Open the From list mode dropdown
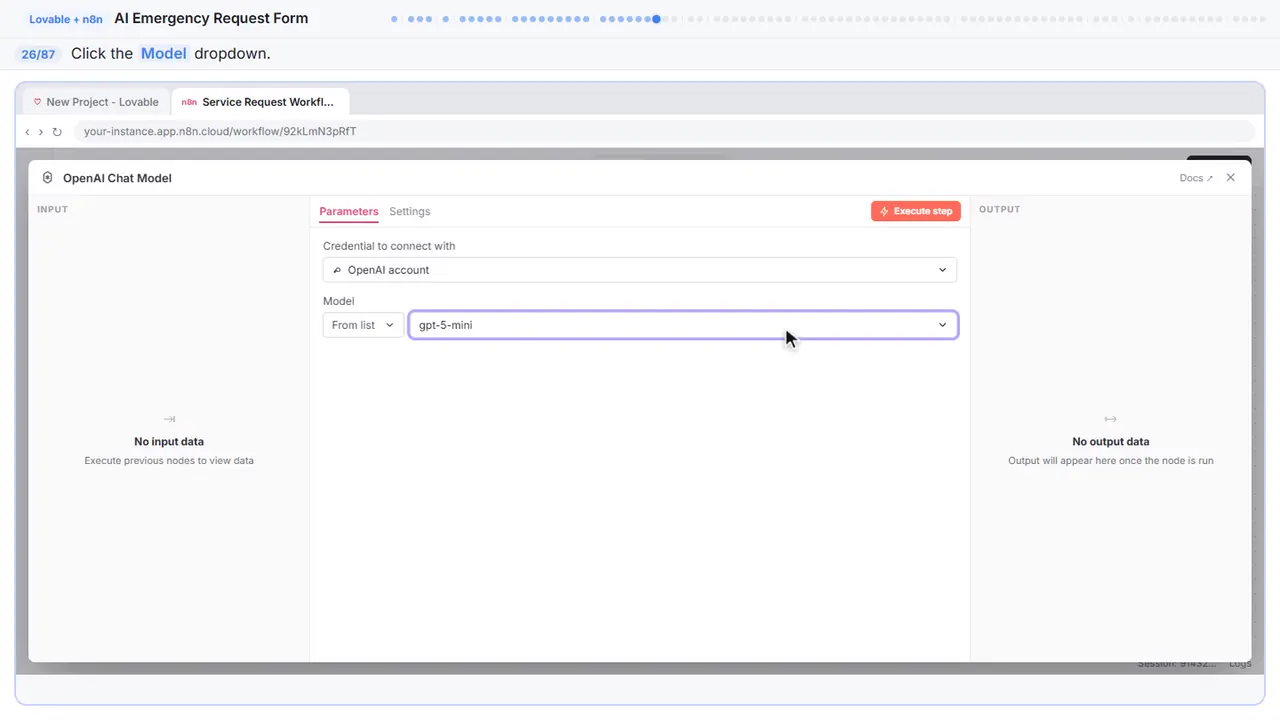1280x720 pixels. click(363, 325)
